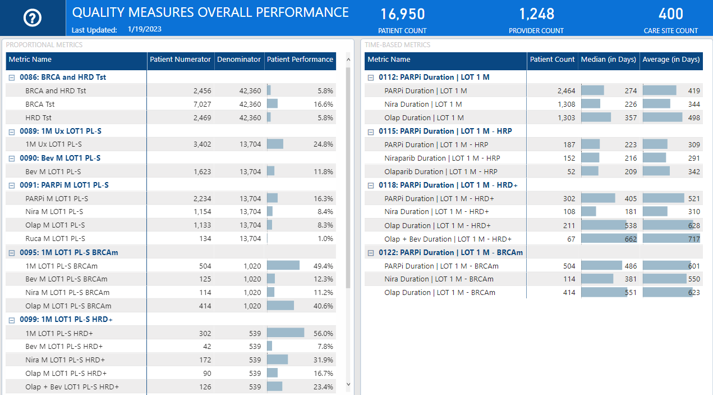Open the help question mark icon

(x=32, y=18)
